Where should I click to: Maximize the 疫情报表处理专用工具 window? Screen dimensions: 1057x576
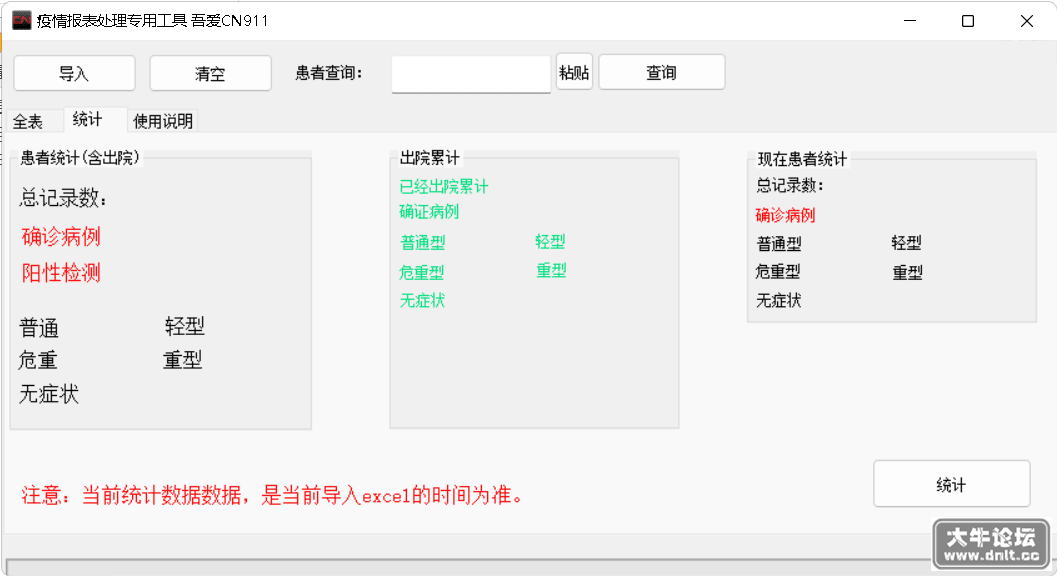[968, 21]
